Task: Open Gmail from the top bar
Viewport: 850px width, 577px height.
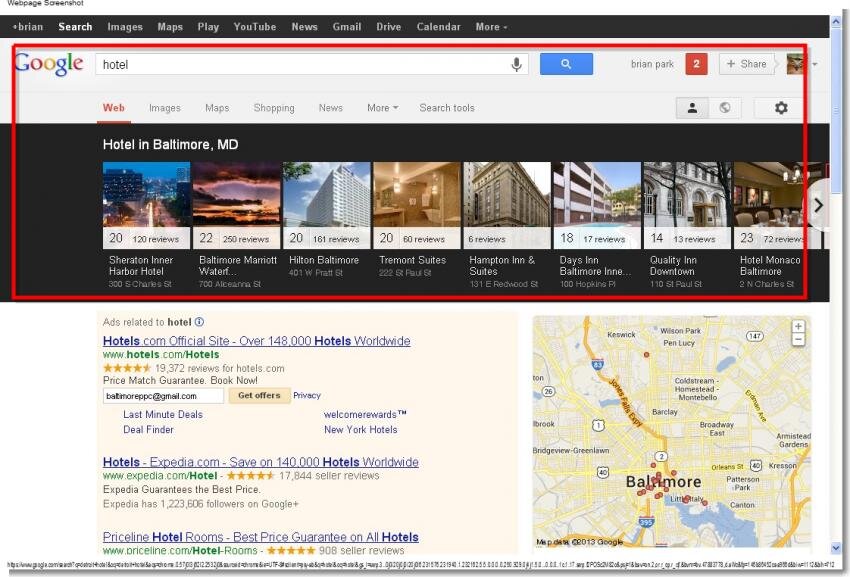Action: tap(347, 27)
